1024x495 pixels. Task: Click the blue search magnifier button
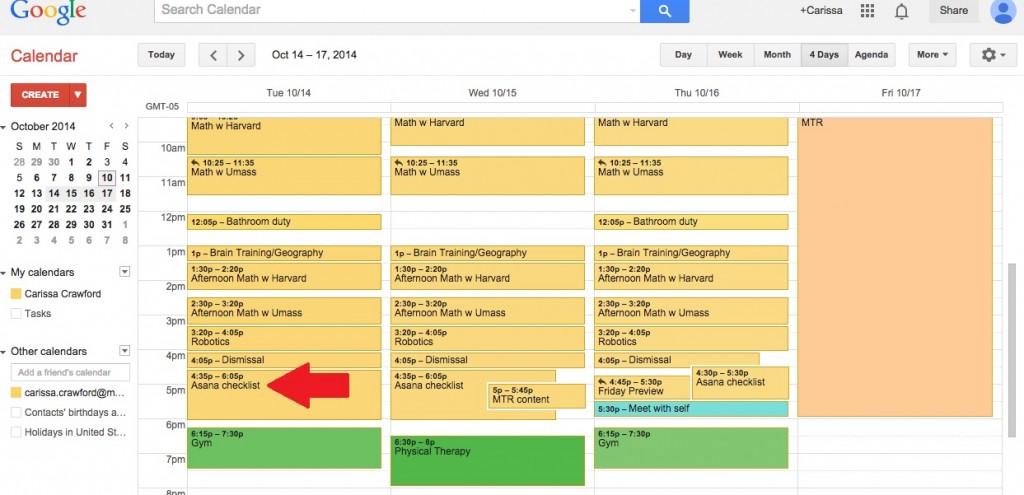click(664, 10)
